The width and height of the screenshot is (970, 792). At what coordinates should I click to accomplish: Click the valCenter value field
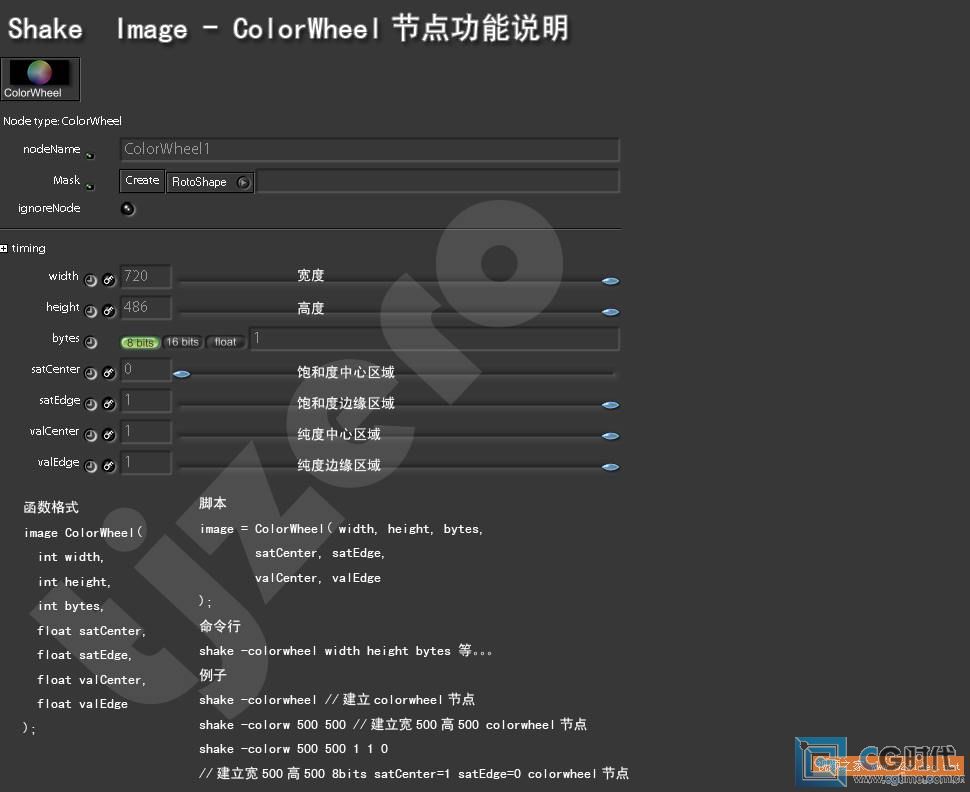coord(145,431)
